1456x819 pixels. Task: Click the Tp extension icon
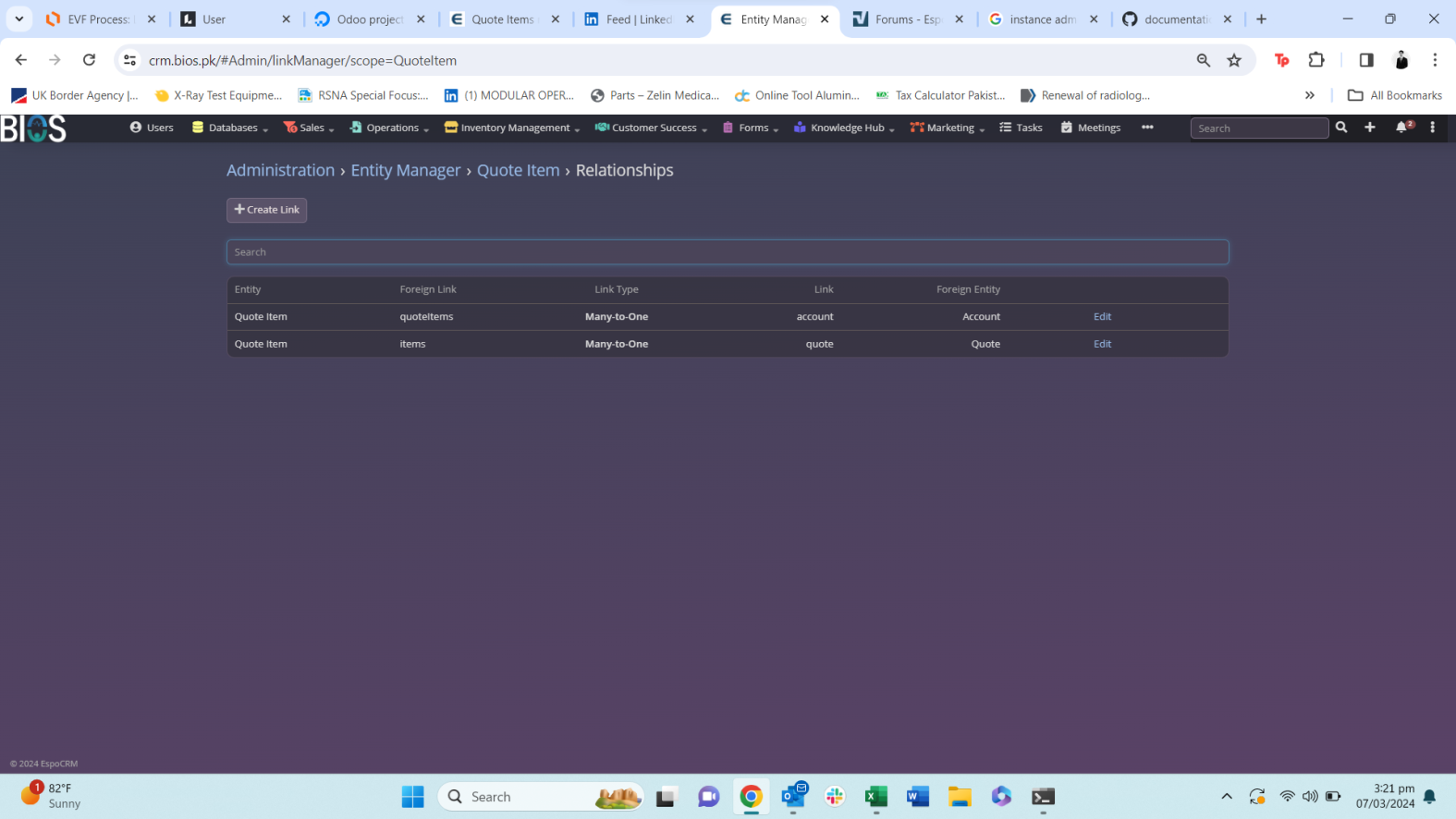click(x=1282, y=60)
